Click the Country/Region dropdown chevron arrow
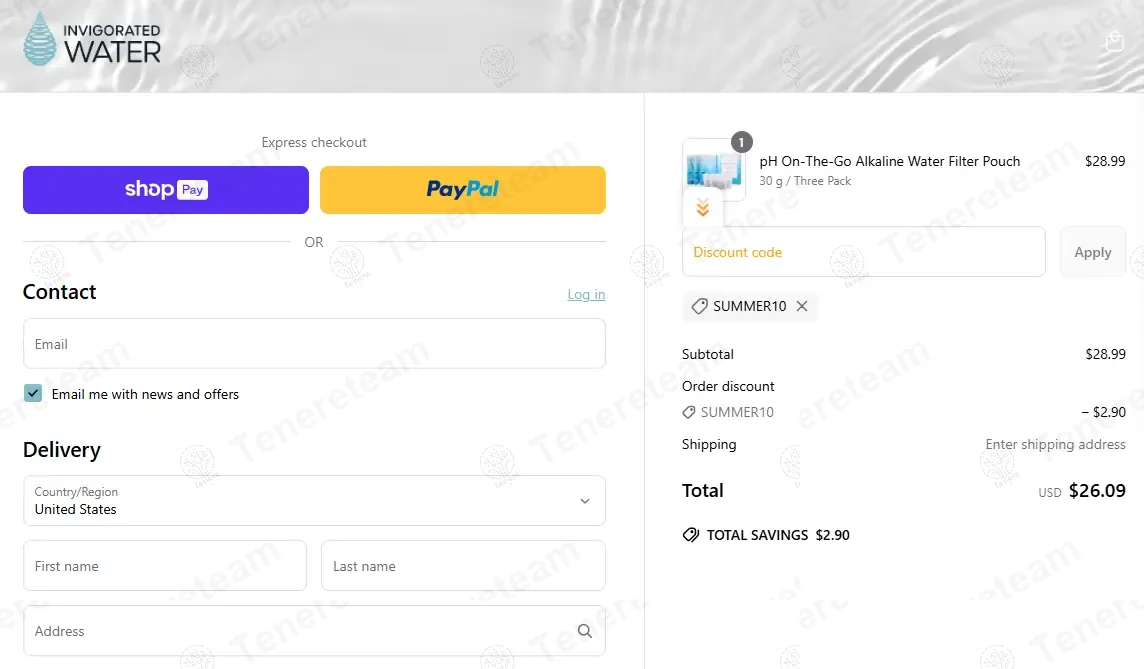This screenshot has width=1144, height=669. (584, 501)
